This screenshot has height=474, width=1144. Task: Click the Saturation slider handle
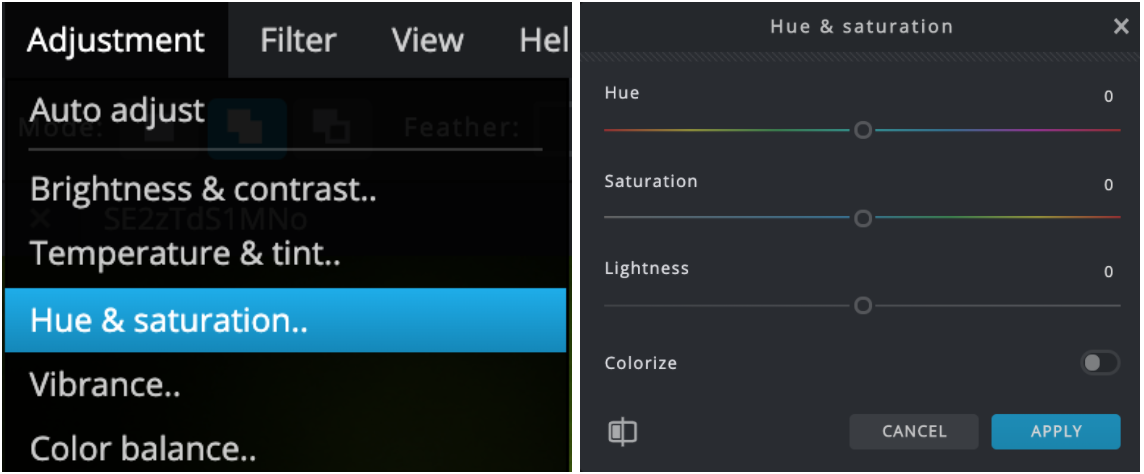(863, 219)
